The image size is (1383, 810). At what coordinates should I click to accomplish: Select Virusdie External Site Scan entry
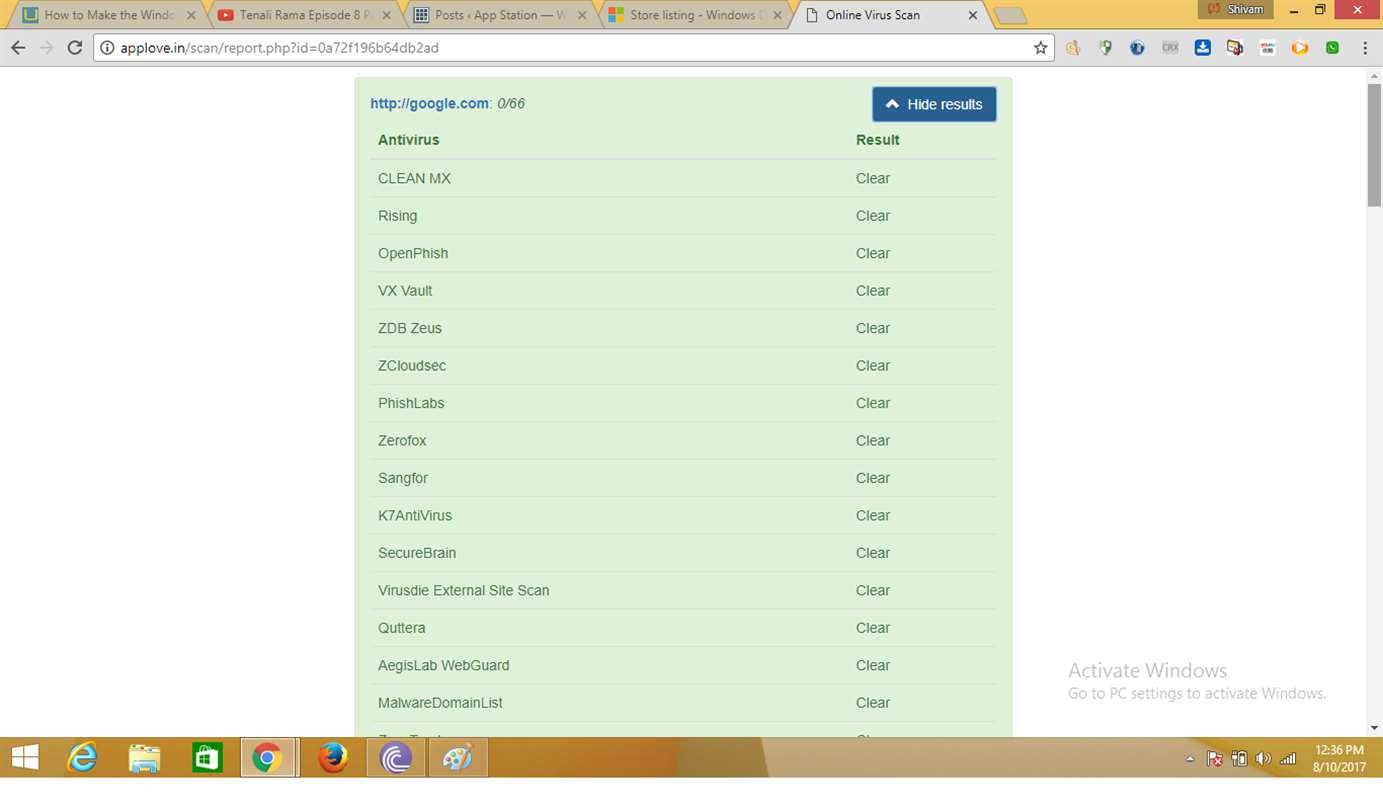tap(463, 591)
